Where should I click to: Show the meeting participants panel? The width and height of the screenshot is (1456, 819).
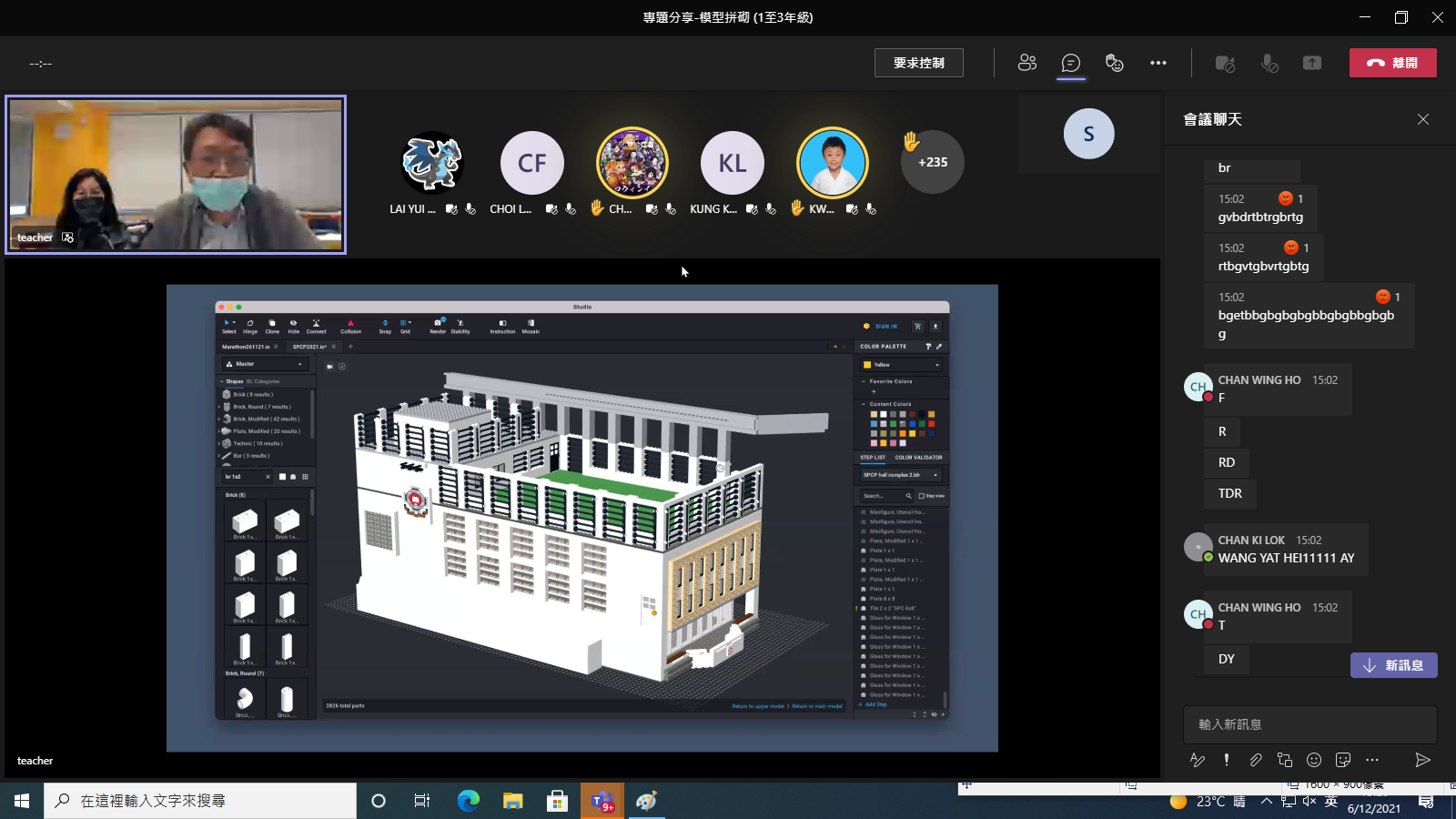(1027, 63)
